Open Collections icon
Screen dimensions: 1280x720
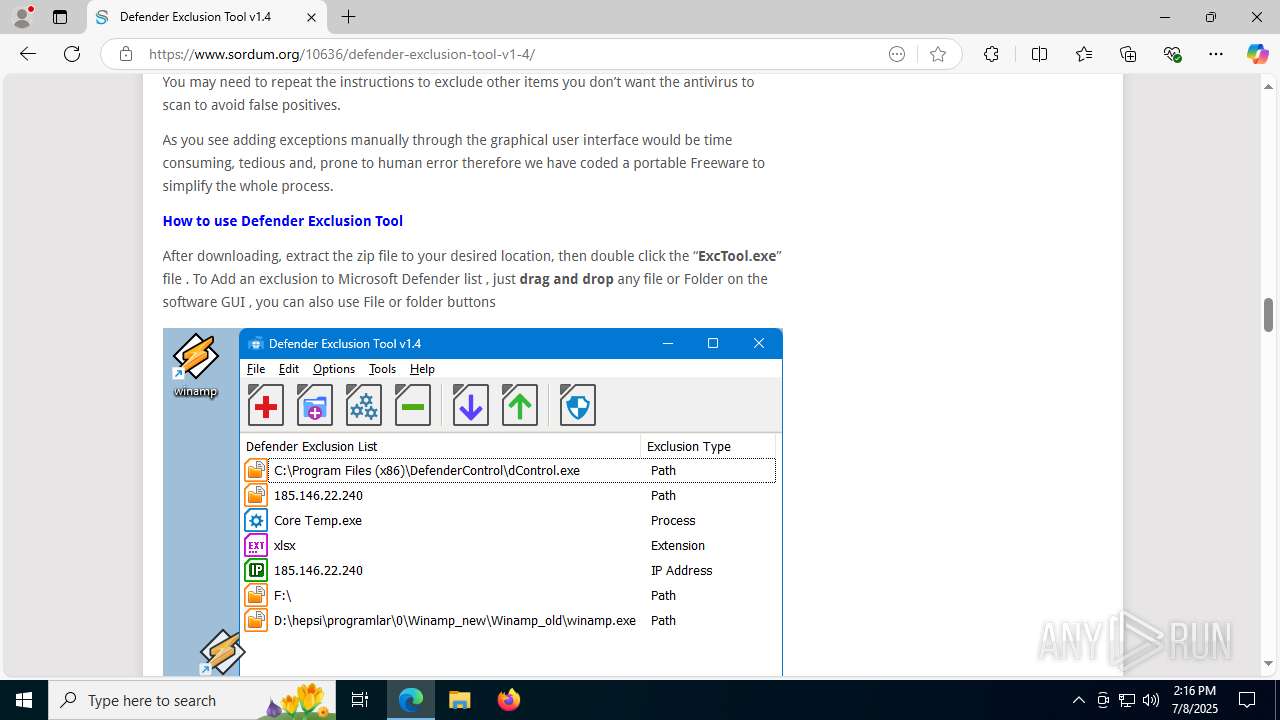pos(1128,54)
